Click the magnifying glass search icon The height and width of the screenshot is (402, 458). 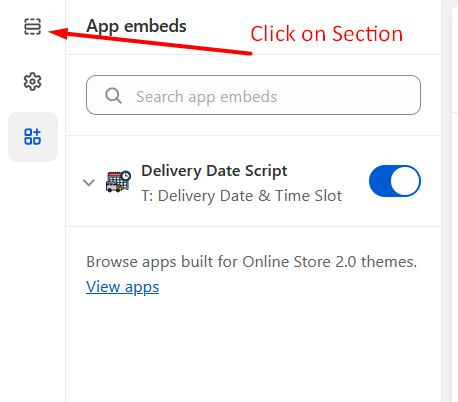(x=113, y=96)
